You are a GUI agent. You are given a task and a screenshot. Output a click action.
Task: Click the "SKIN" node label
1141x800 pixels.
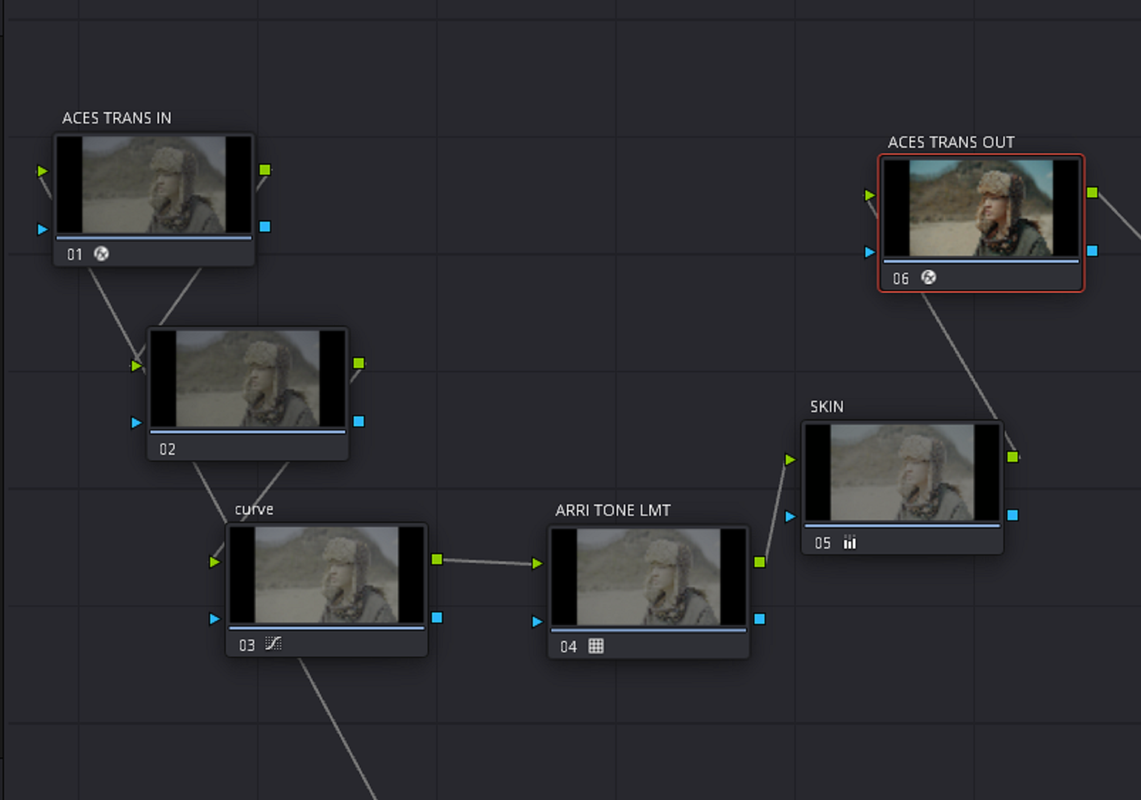(x=827, y=407)
